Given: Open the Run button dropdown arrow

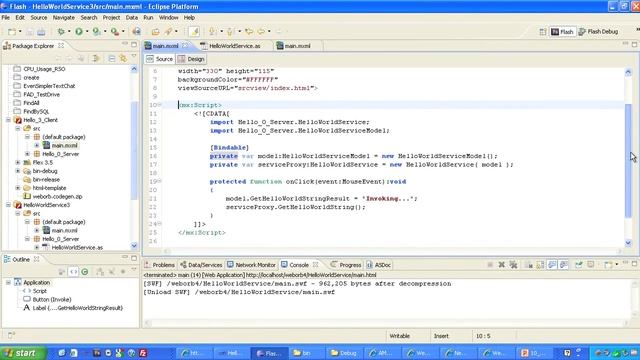Looking at the screenshot, I should (x=87, y=31).
